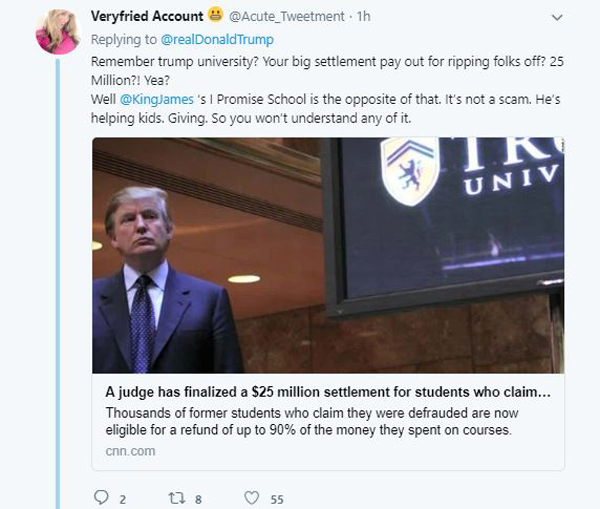Screen dimensions: 600x509
Task: Click the retweet count number 8
Action: pyautogui.click(x=198, y=499)
